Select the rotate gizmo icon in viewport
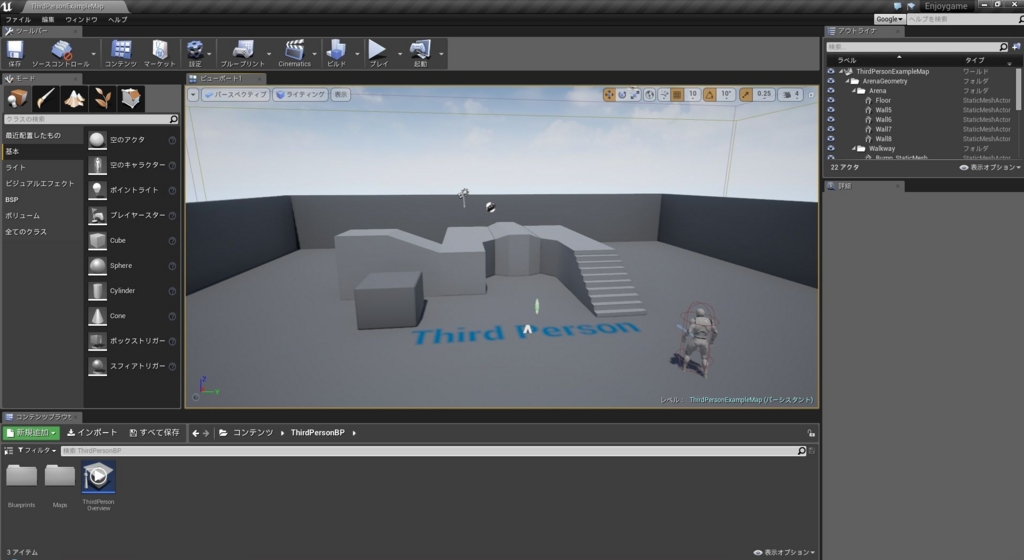Viewport: 1024px width, 560px height. [x=622, y=95]
